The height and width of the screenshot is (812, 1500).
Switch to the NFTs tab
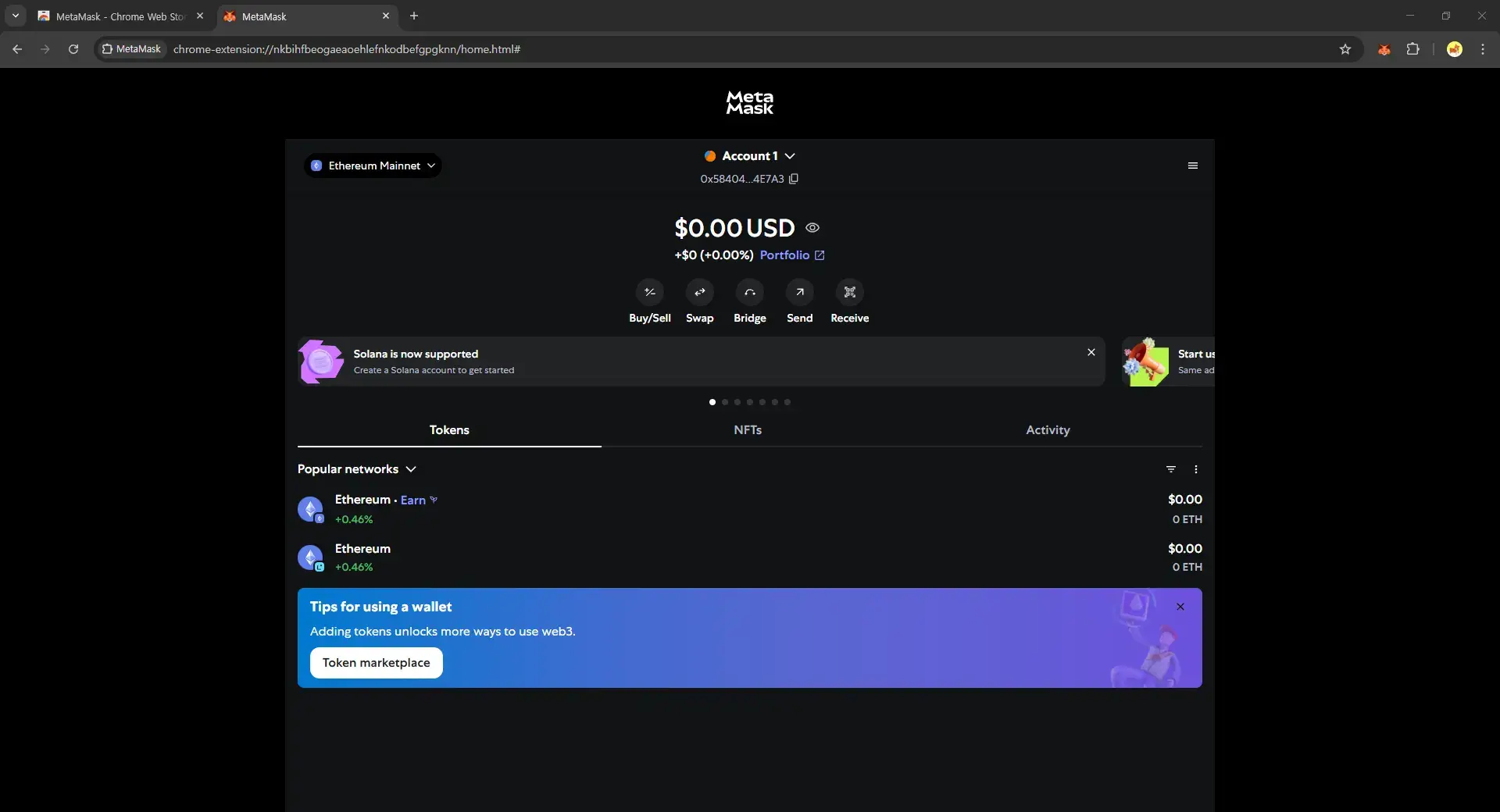pos(748,430)
